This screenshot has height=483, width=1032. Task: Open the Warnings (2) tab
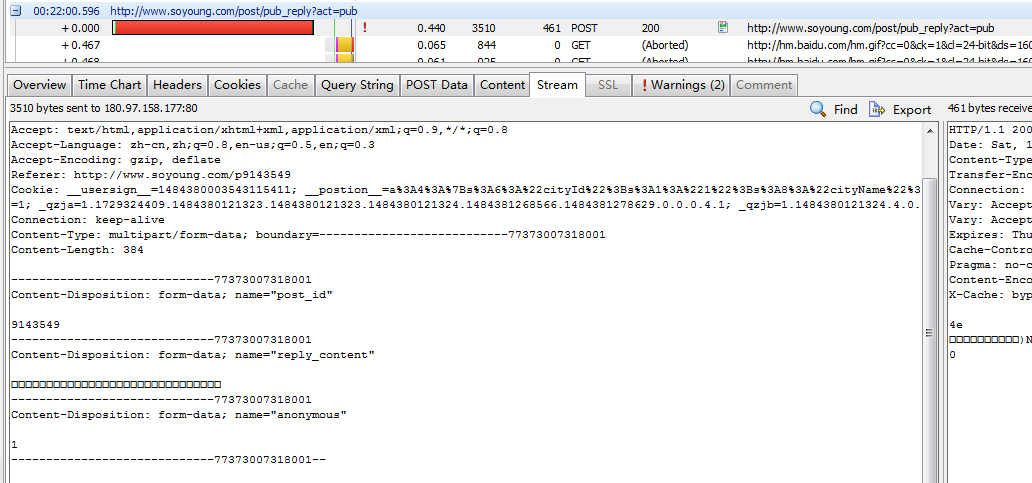(684, 85)
